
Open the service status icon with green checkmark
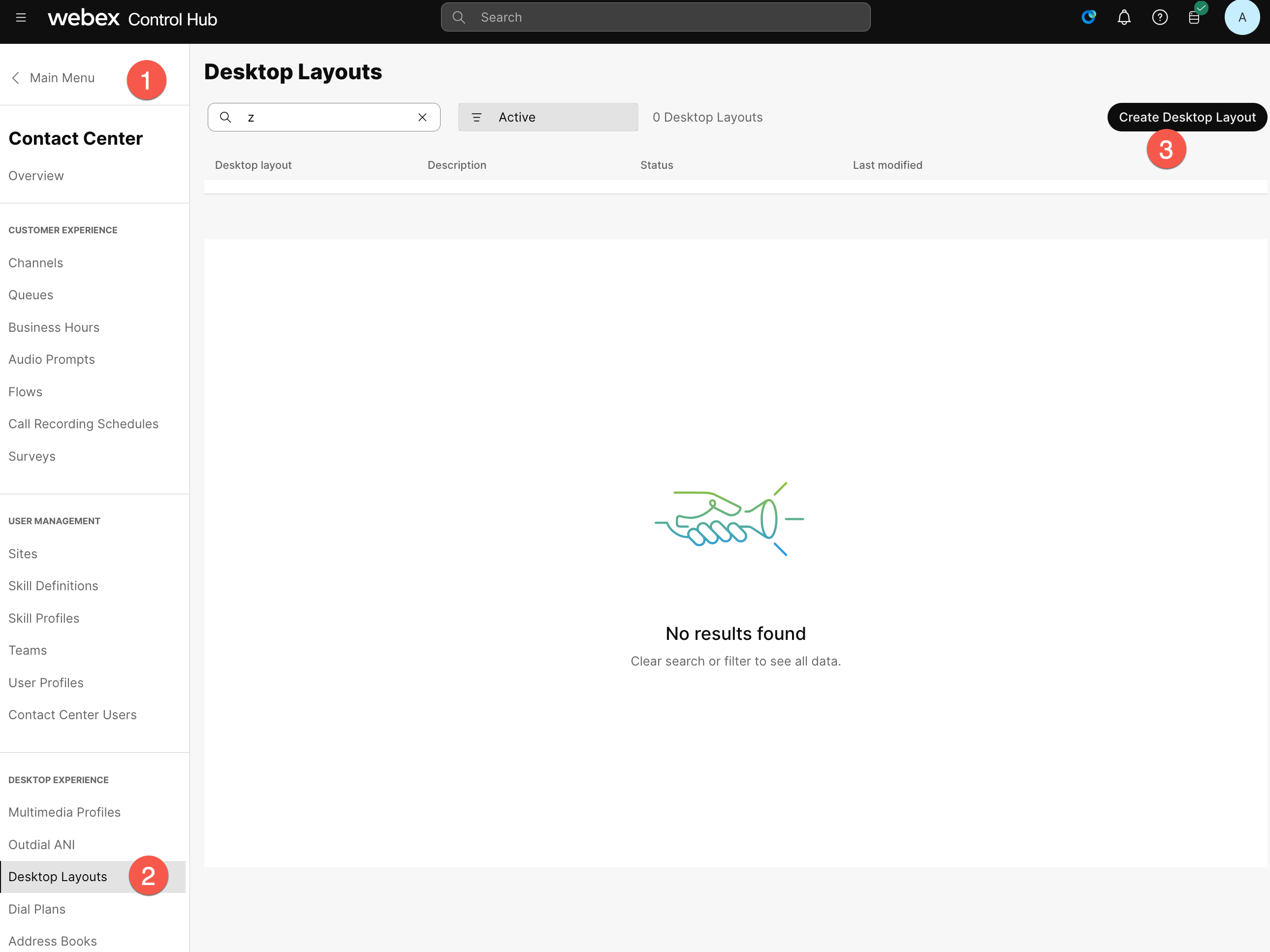[x=1195, y=17]
